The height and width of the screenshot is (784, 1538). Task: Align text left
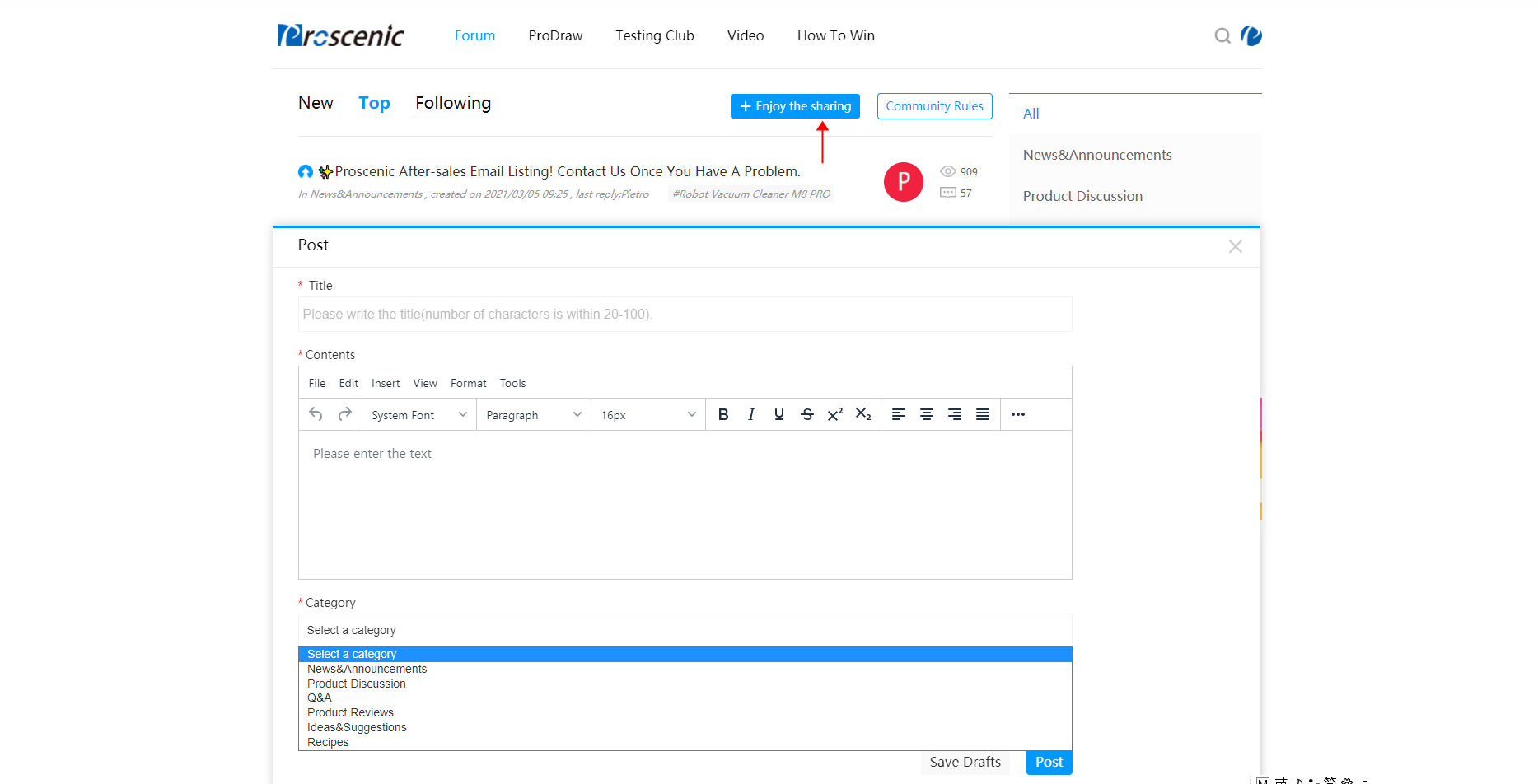(899, 414)
